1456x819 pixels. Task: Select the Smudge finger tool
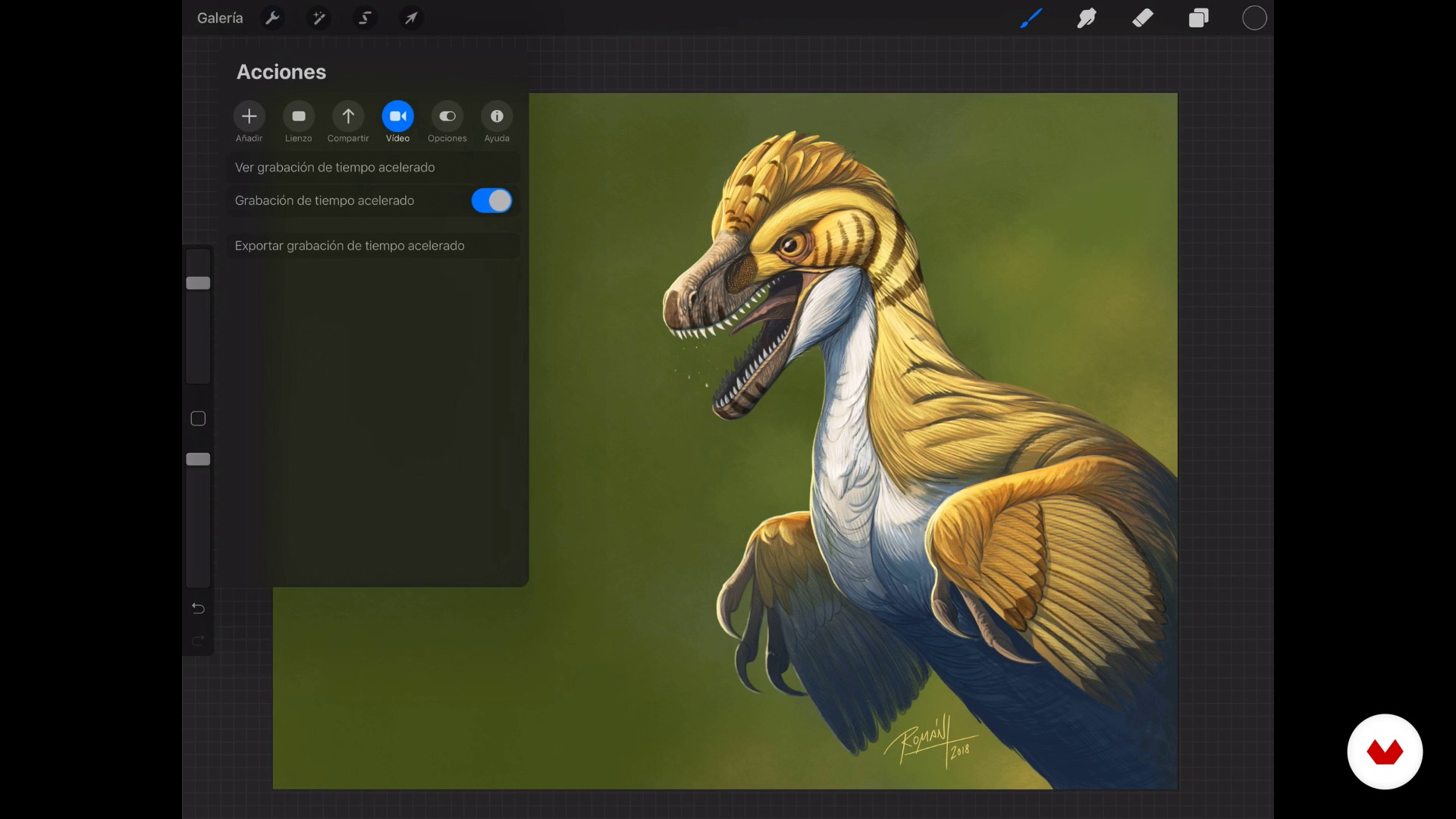(x=1087, y=18)
